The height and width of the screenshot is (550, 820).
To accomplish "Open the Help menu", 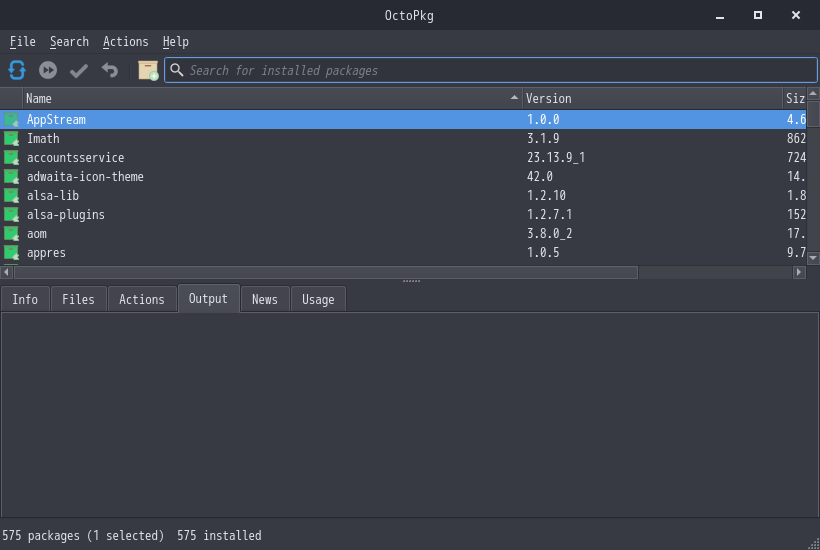I will click(x=175, y=42).
